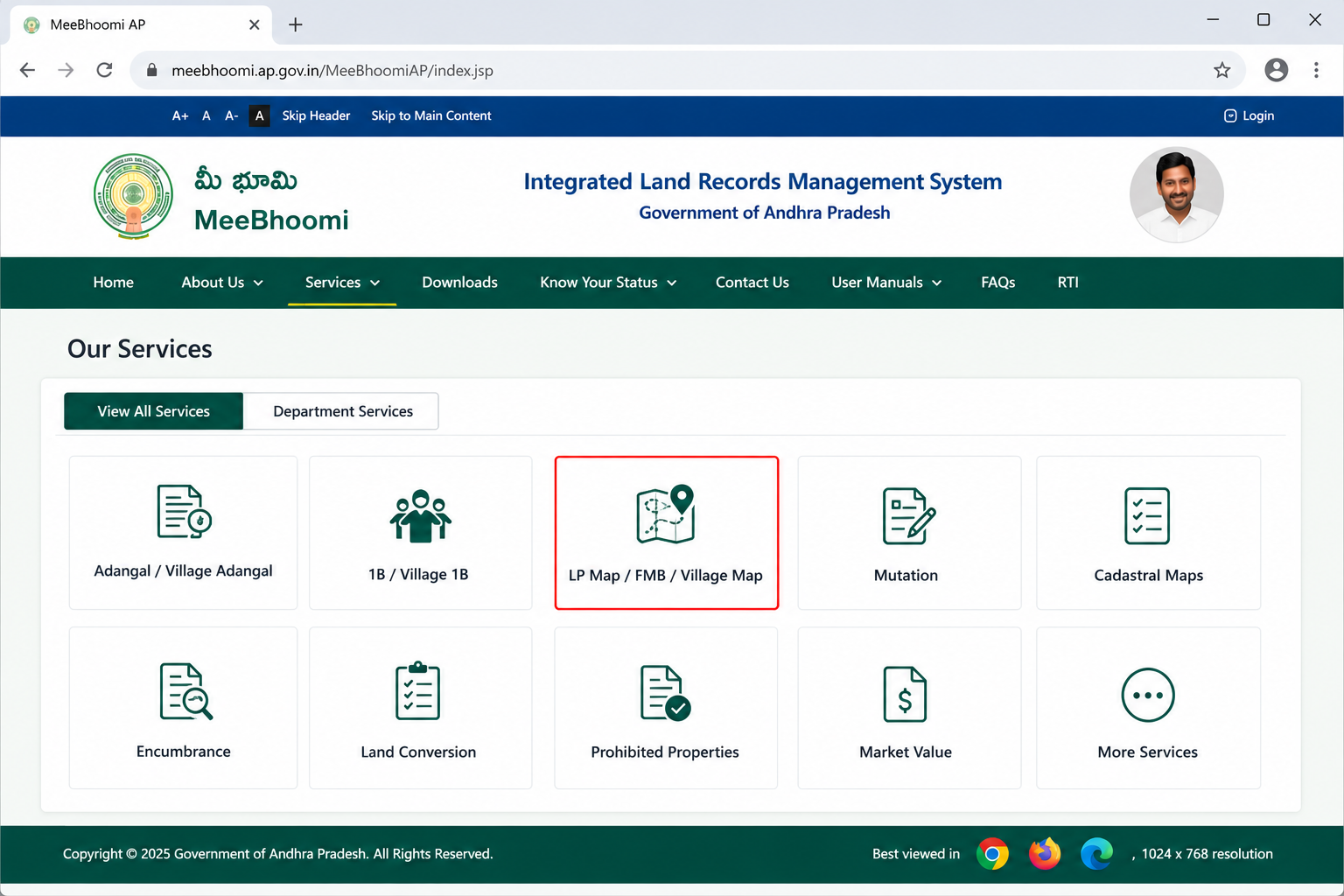Image resolution: width=1344 pixels, height=896 pixels.
Task: Open the browser three-dot menu
Action: [x=1316, y=70]
